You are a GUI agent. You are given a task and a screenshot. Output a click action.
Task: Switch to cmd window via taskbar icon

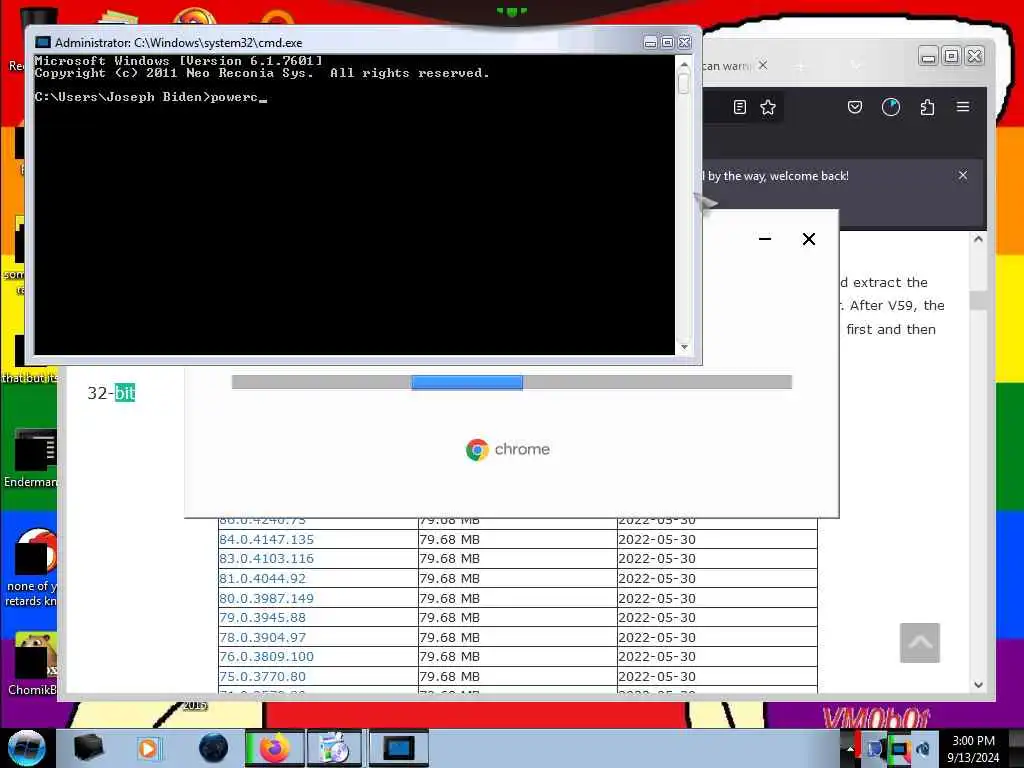(398, 748)
